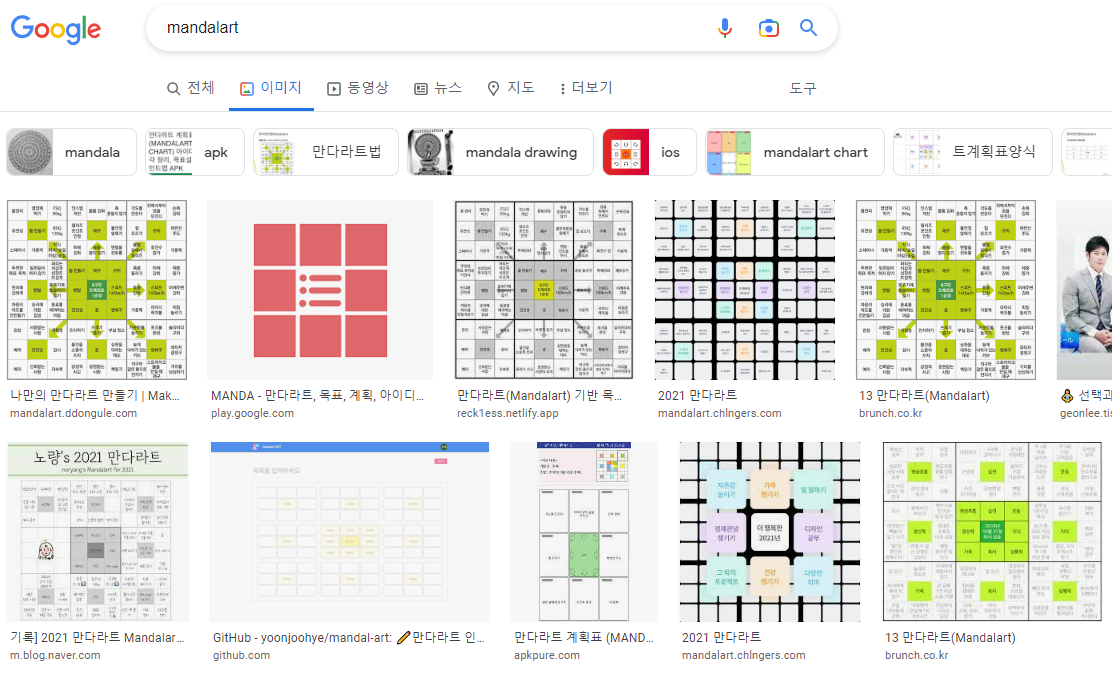This screenshot has width=1112, height=673.
Task: Click MANDA - 만다라트, 목표 title link
Action: point(317,396)
